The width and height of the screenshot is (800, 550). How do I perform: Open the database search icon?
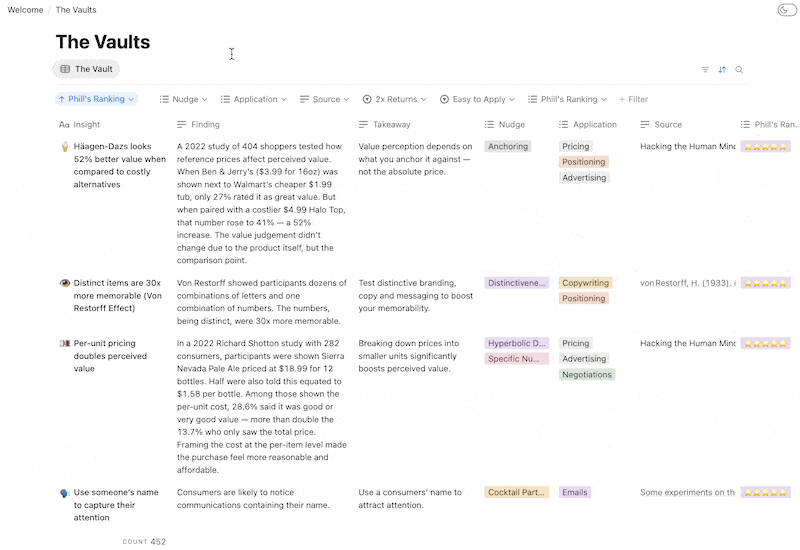pyautogui.click(x=739, y=70)
